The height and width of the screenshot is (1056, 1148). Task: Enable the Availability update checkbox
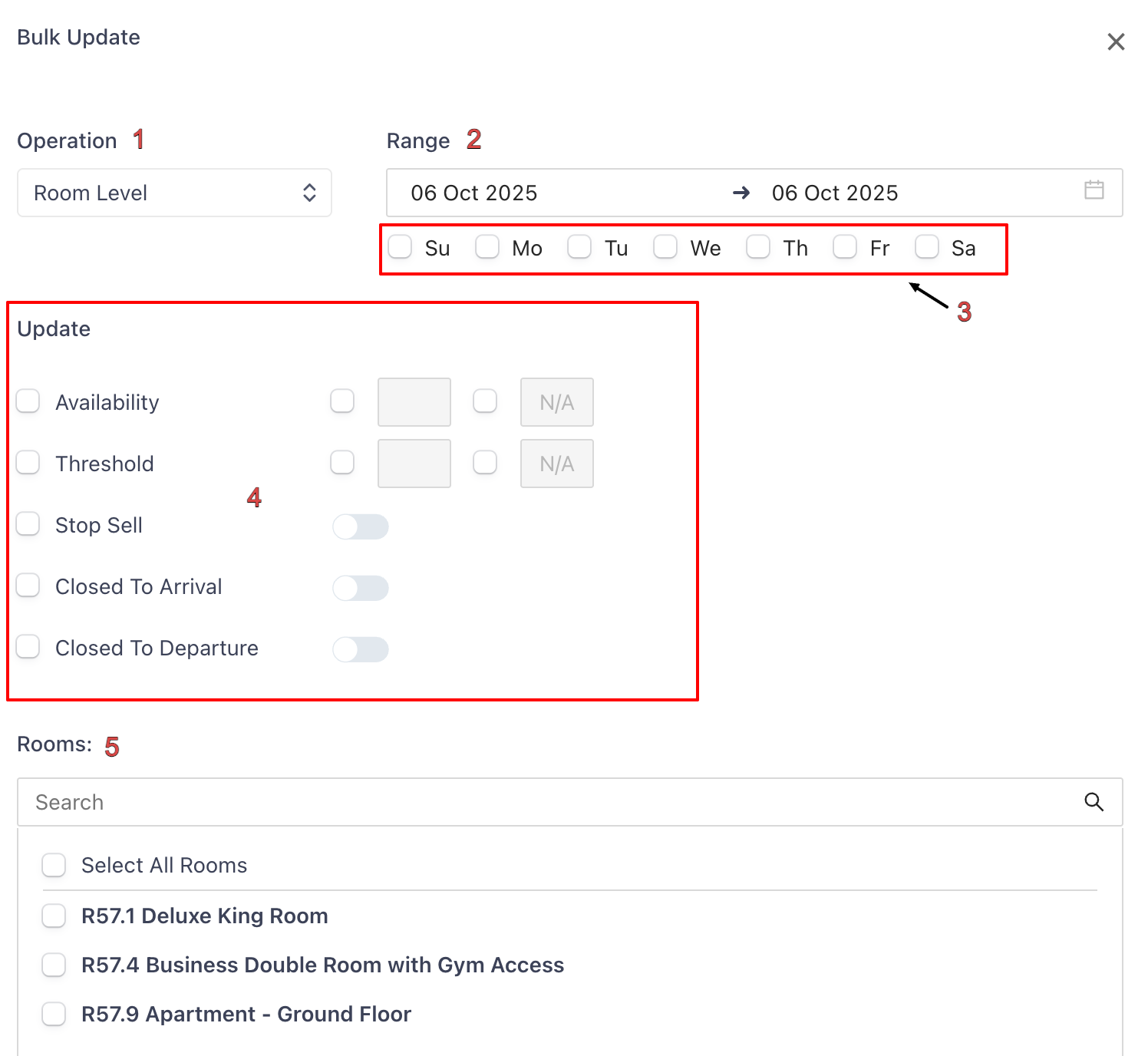[28, 401]
